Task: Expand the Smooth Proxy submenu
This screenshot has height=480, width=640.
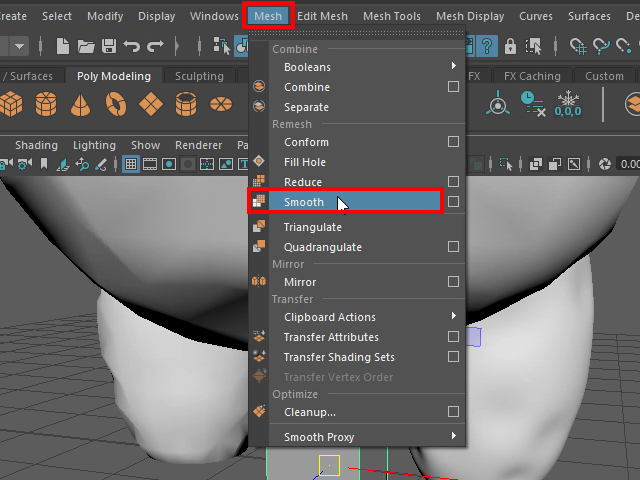Action: (x=453, y=437)
